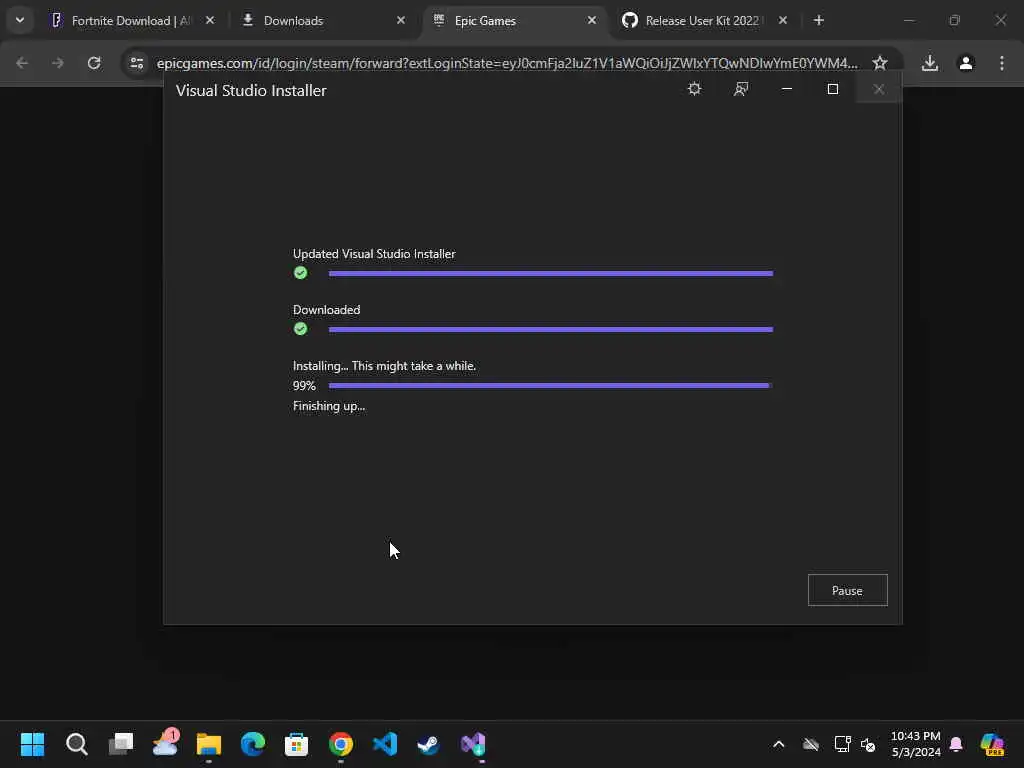Open the Chrome three-dot menu
This screenshot has width=1024, height=768.
tap(1002, 63)
